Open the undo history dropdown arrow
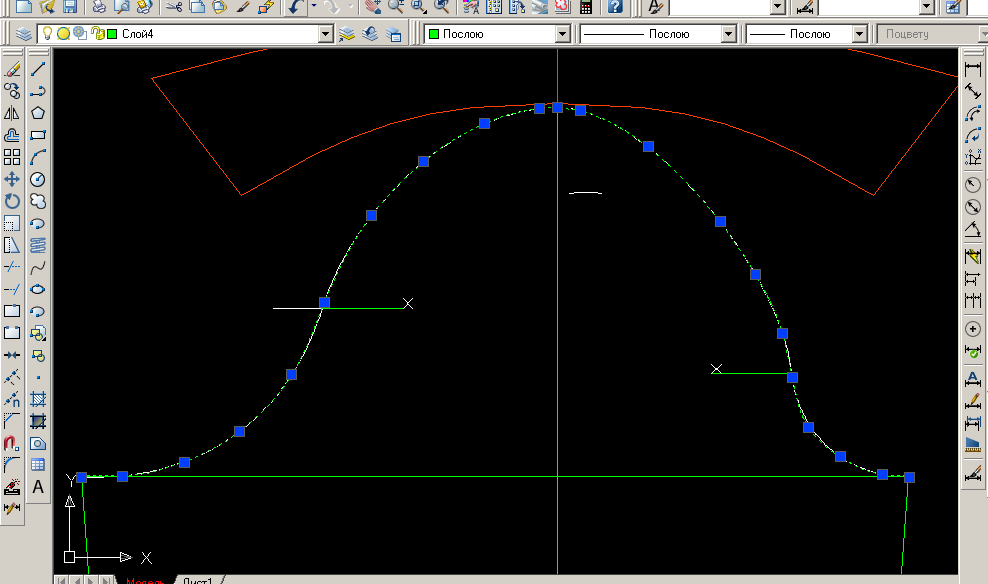Viewport: 988px width, 584px height. pos(314,6)
